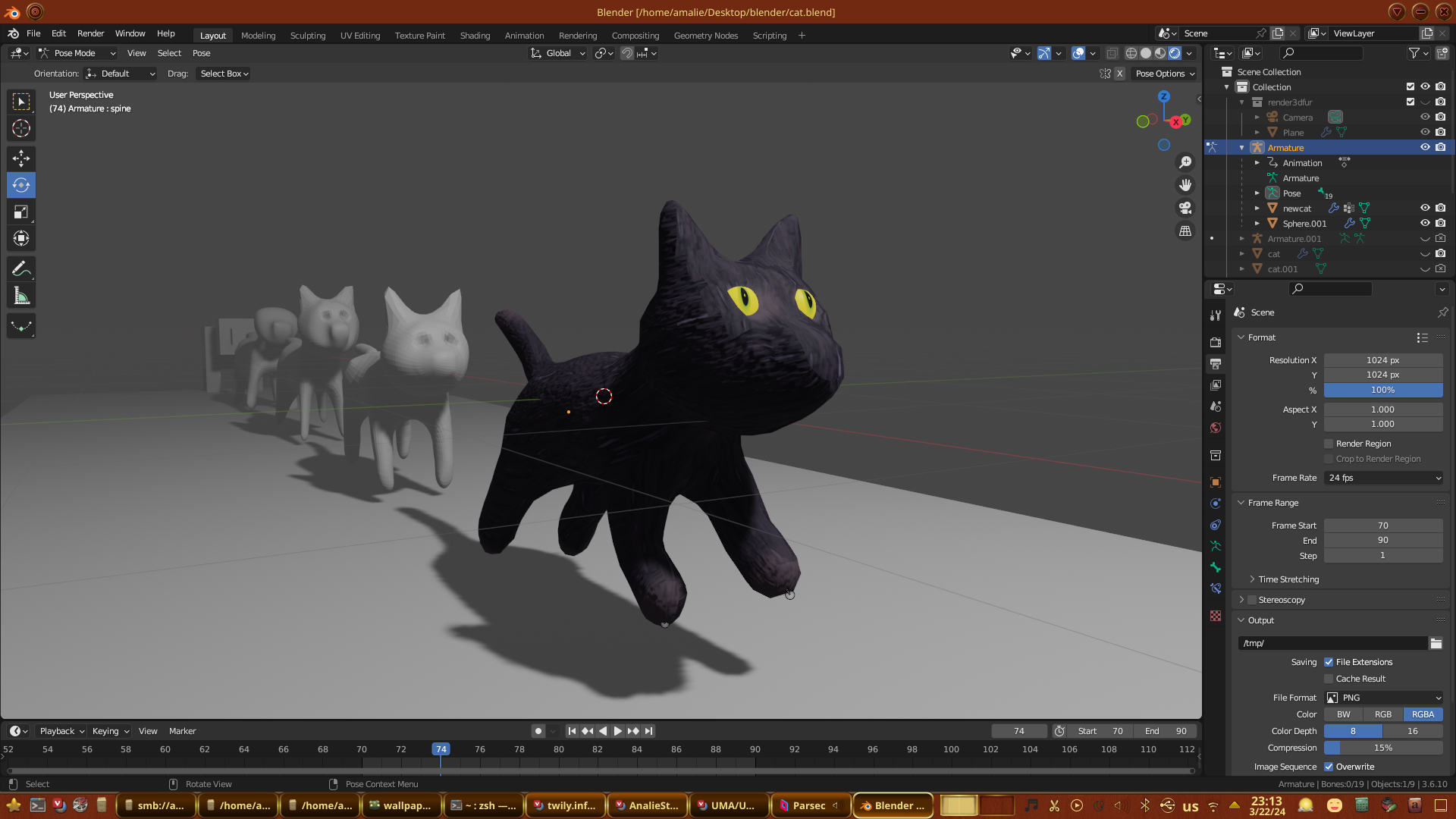Open the Render menu
The image size is (1456, 819).
tap(90, 33)
